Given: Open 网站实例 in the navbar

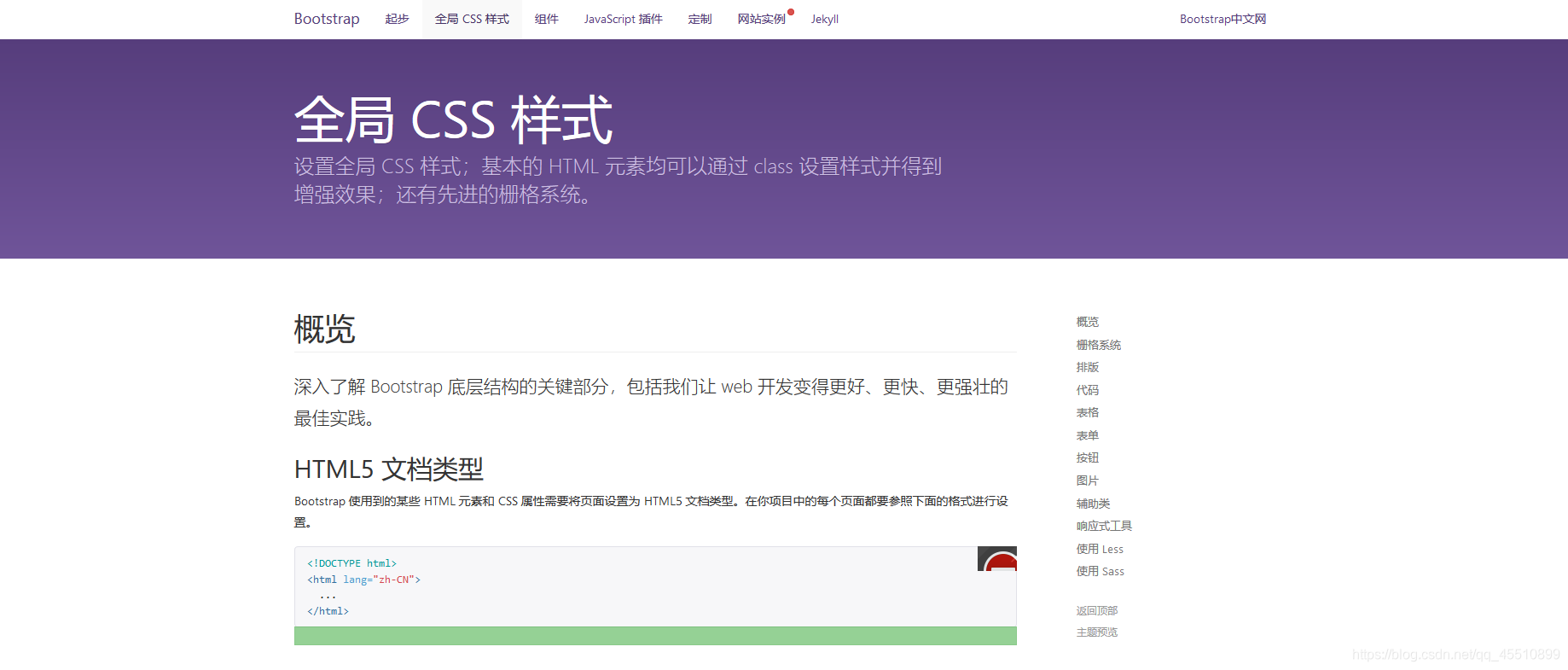Looking at the screenshot, I should tap(761, 19).
